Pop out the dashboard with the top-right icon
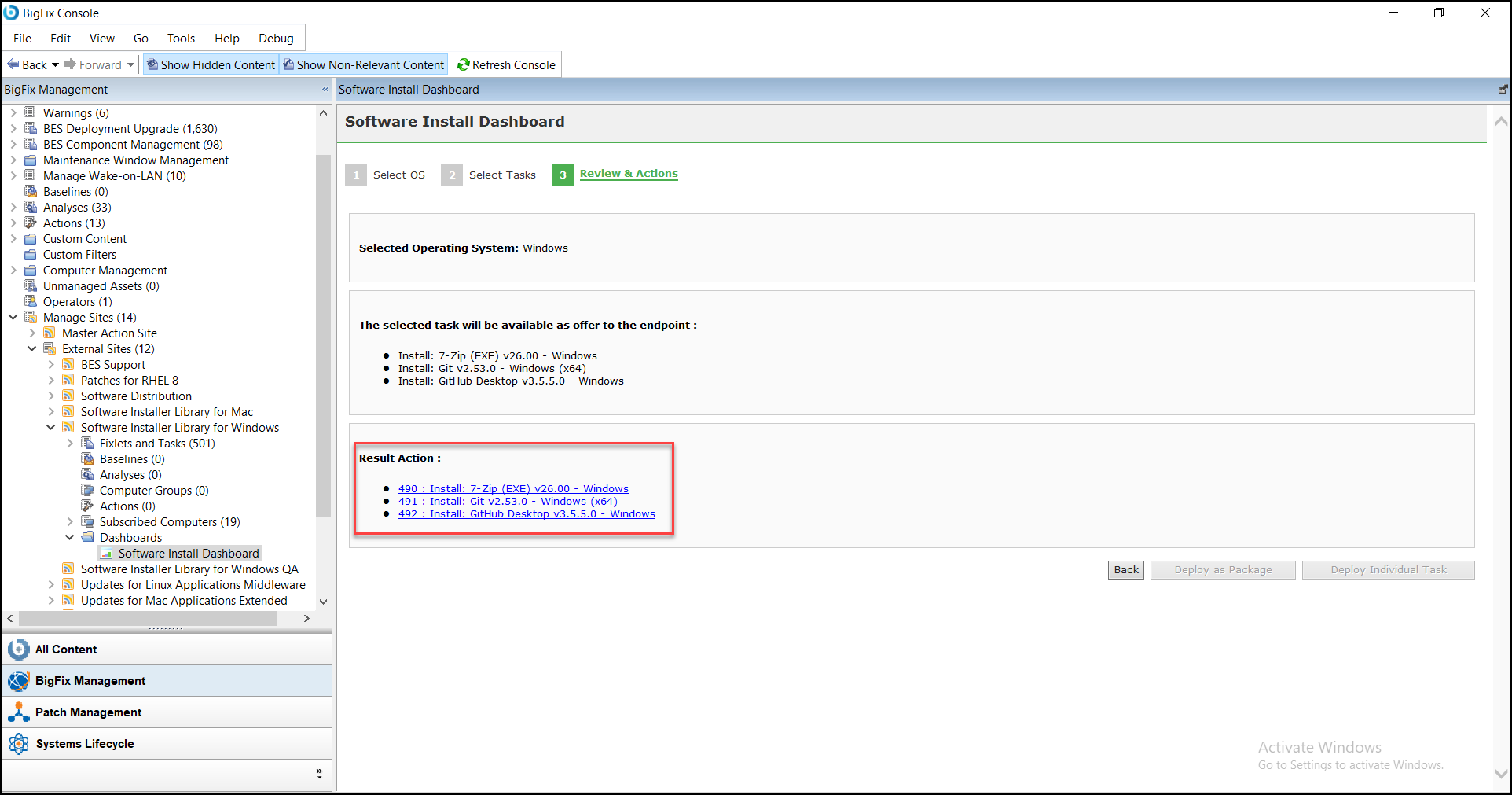This screenshot has height=795, width=1512. 1503,90
